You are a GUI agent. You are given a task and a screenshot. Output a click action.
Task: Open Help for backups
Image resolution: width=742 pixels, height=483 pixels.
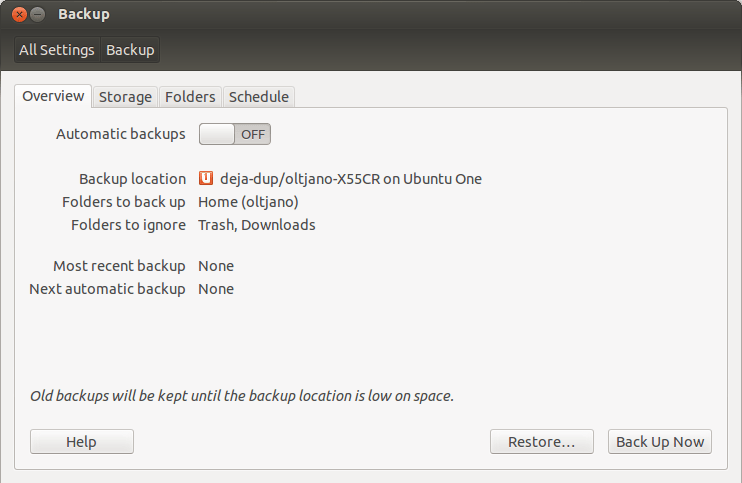pos(81,442)
